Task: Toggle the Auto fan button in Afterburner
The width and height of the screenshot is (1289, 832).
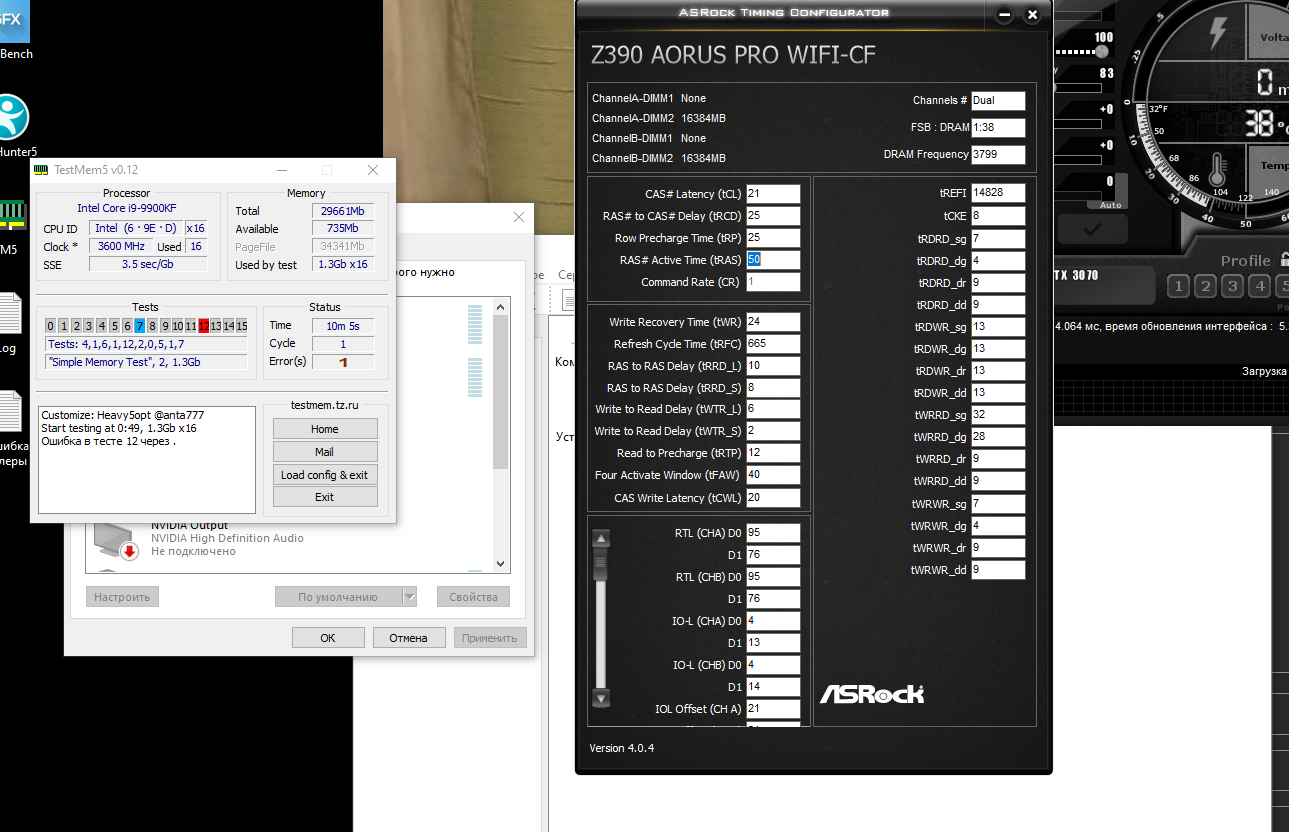Action: 1110,205
